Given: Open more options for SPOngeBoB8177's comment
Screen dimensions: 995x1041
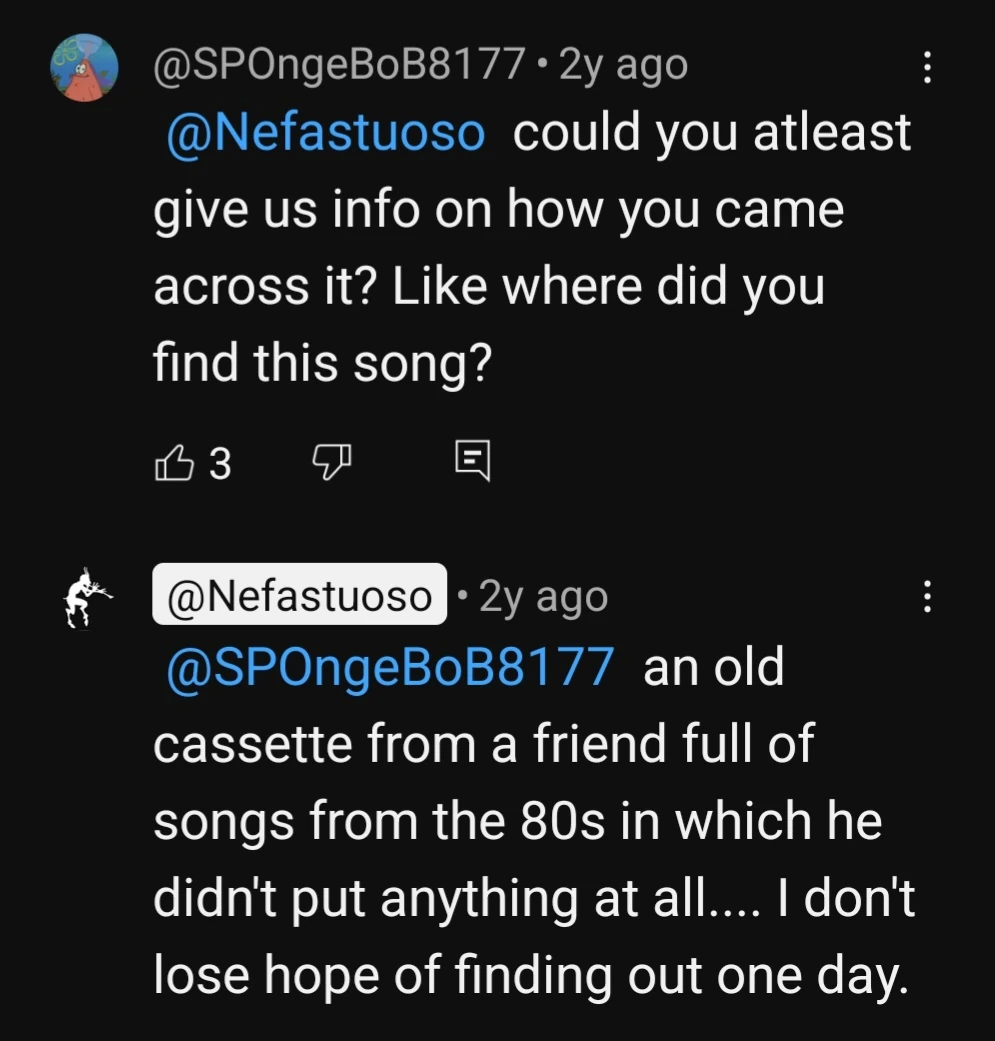Looking at the screenshot, I should [927, 68].
